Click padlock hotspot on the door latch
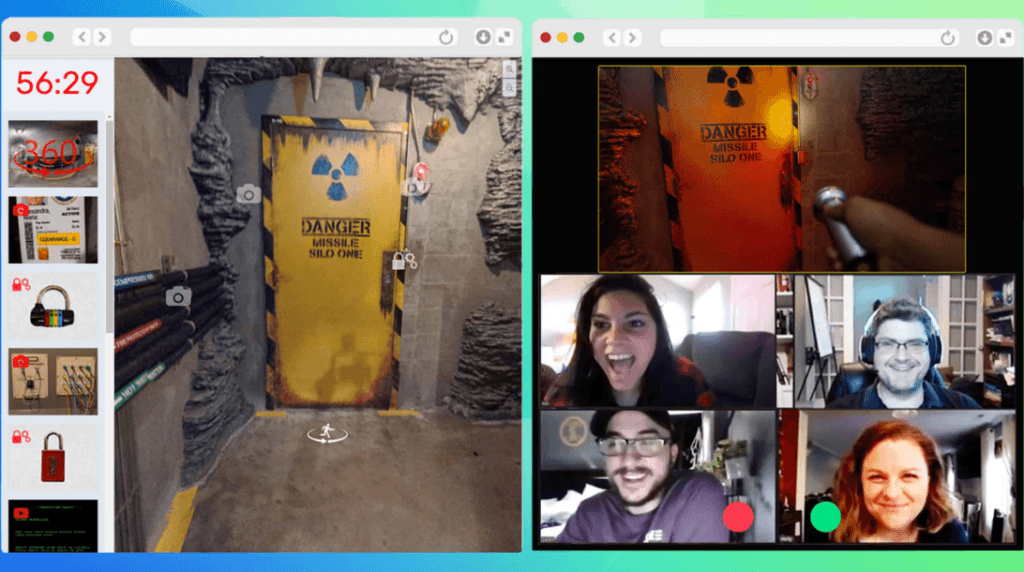The image size is (1024, 572). coord(404,260)
